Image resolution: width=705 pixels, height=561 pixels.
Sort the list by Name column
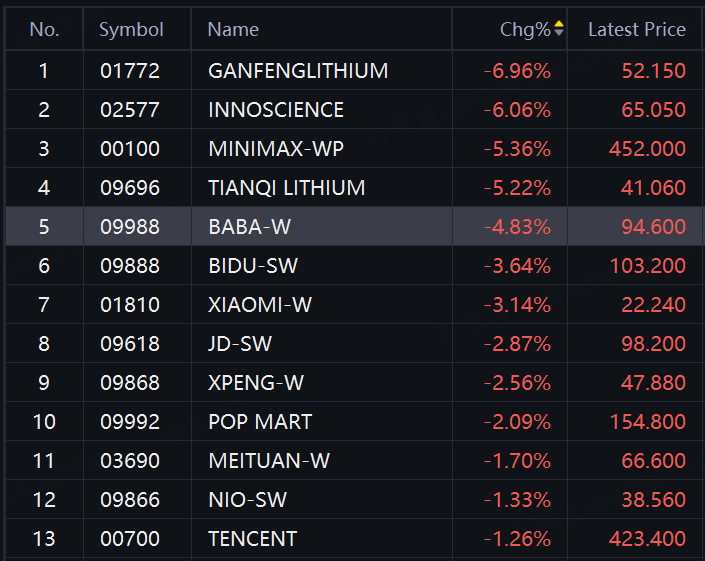click(x=321, y=29)
